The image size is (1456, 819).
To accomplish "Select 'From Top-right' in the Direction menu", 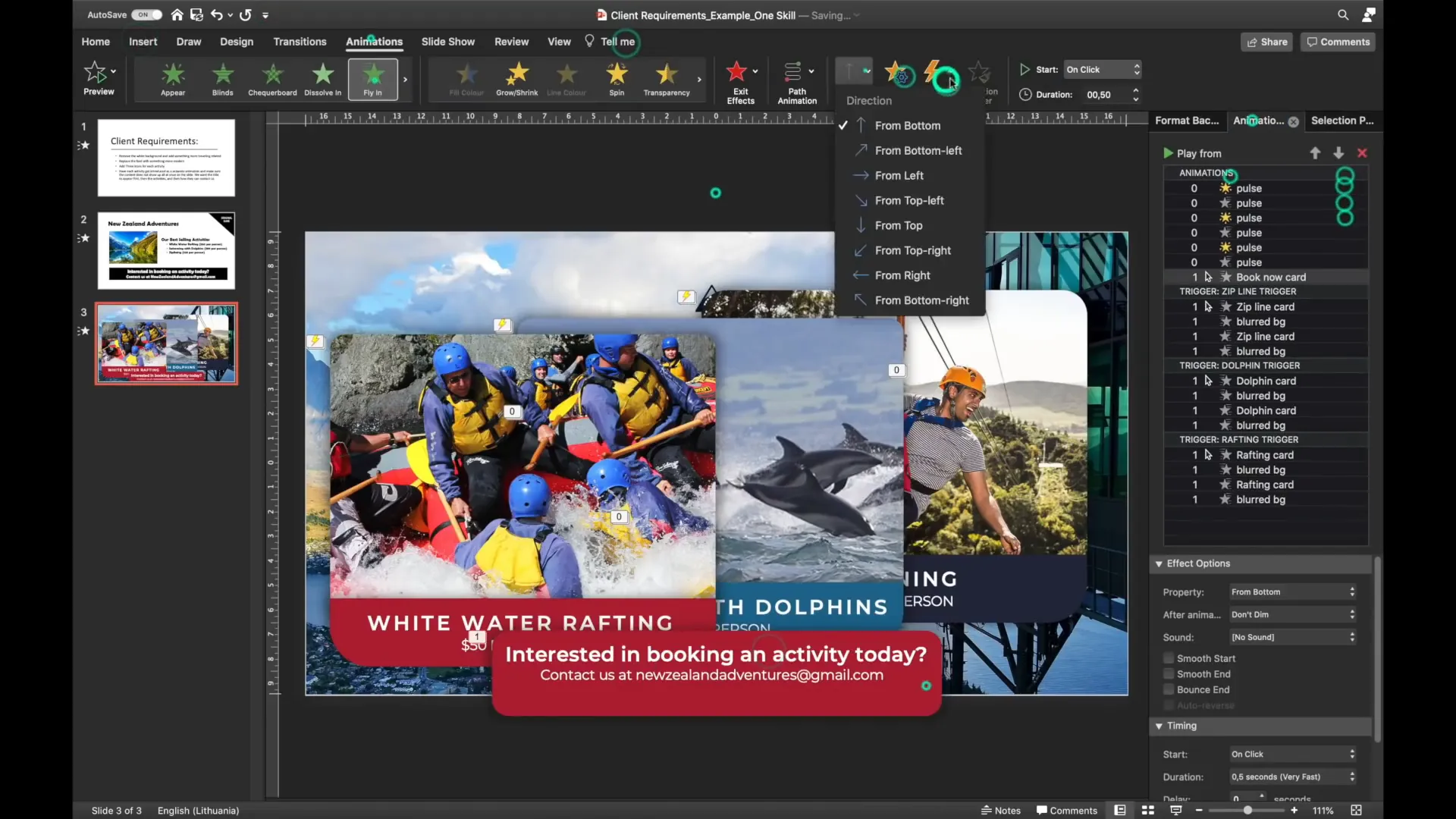I will pos(912,250).
